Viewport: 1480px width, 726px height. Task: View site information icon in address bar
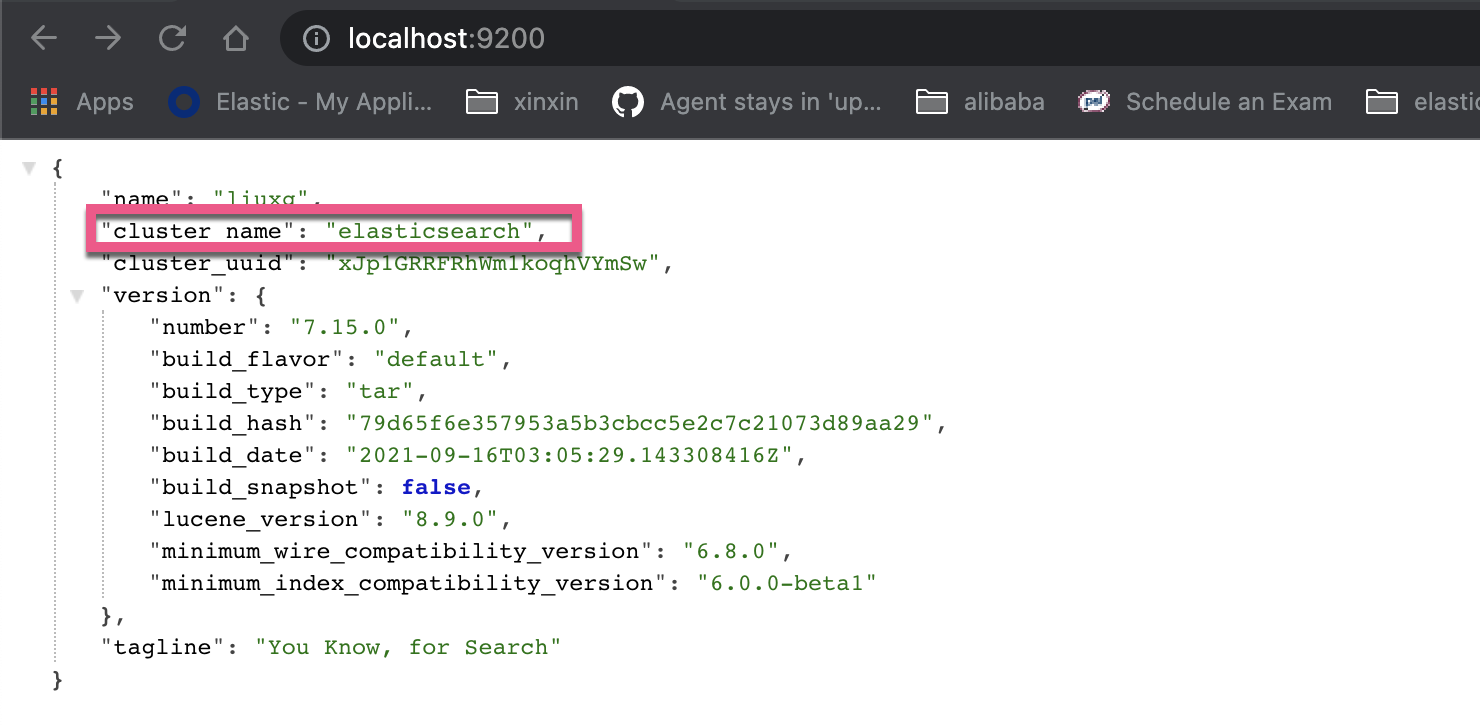click(x=316, y=39)
